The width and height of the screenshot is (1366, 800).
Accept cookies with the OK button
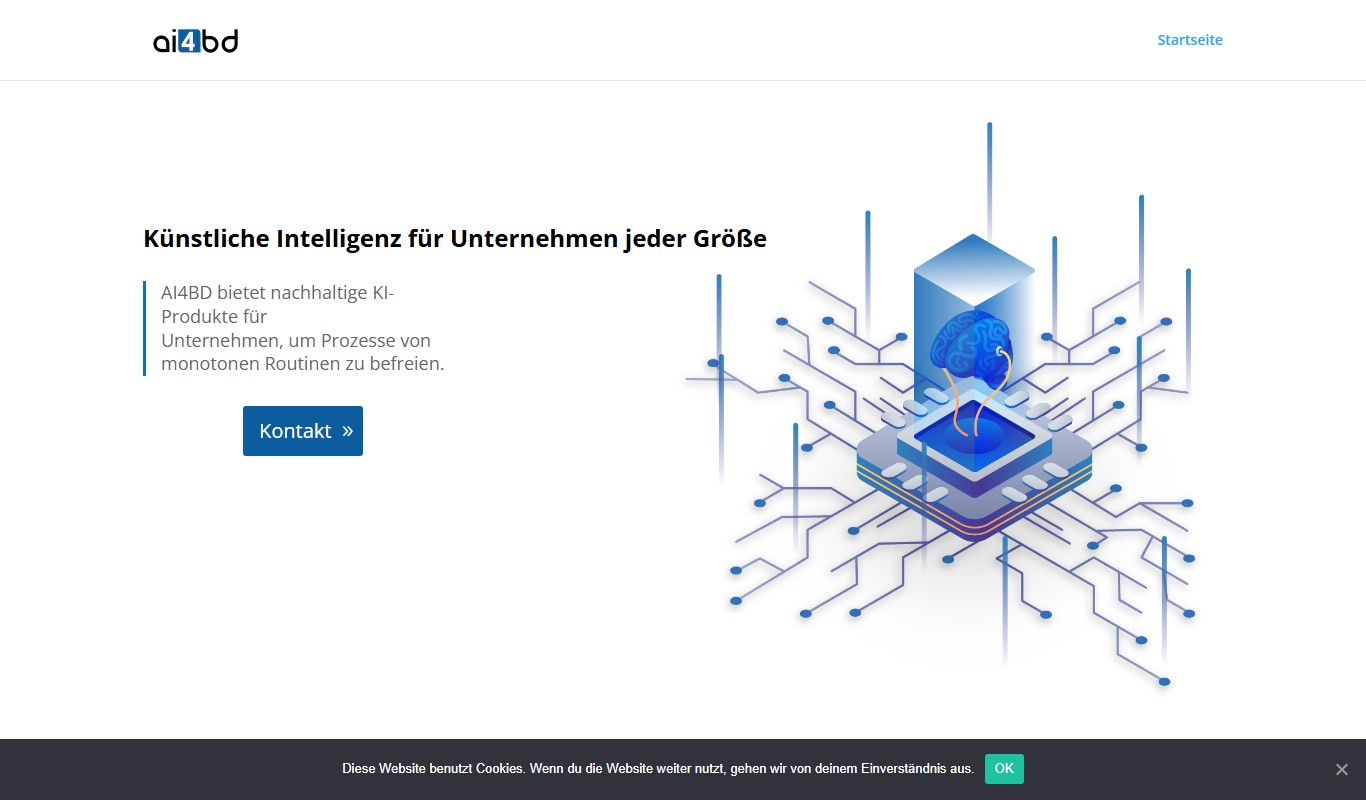pyautogui.click(x=1004, y=769)
